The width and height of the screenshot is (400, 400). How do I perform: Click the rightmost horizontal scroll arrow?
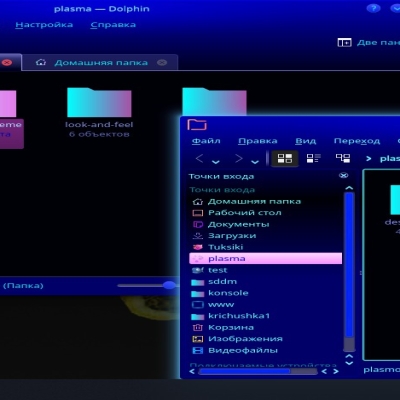(x=336, y=371)
